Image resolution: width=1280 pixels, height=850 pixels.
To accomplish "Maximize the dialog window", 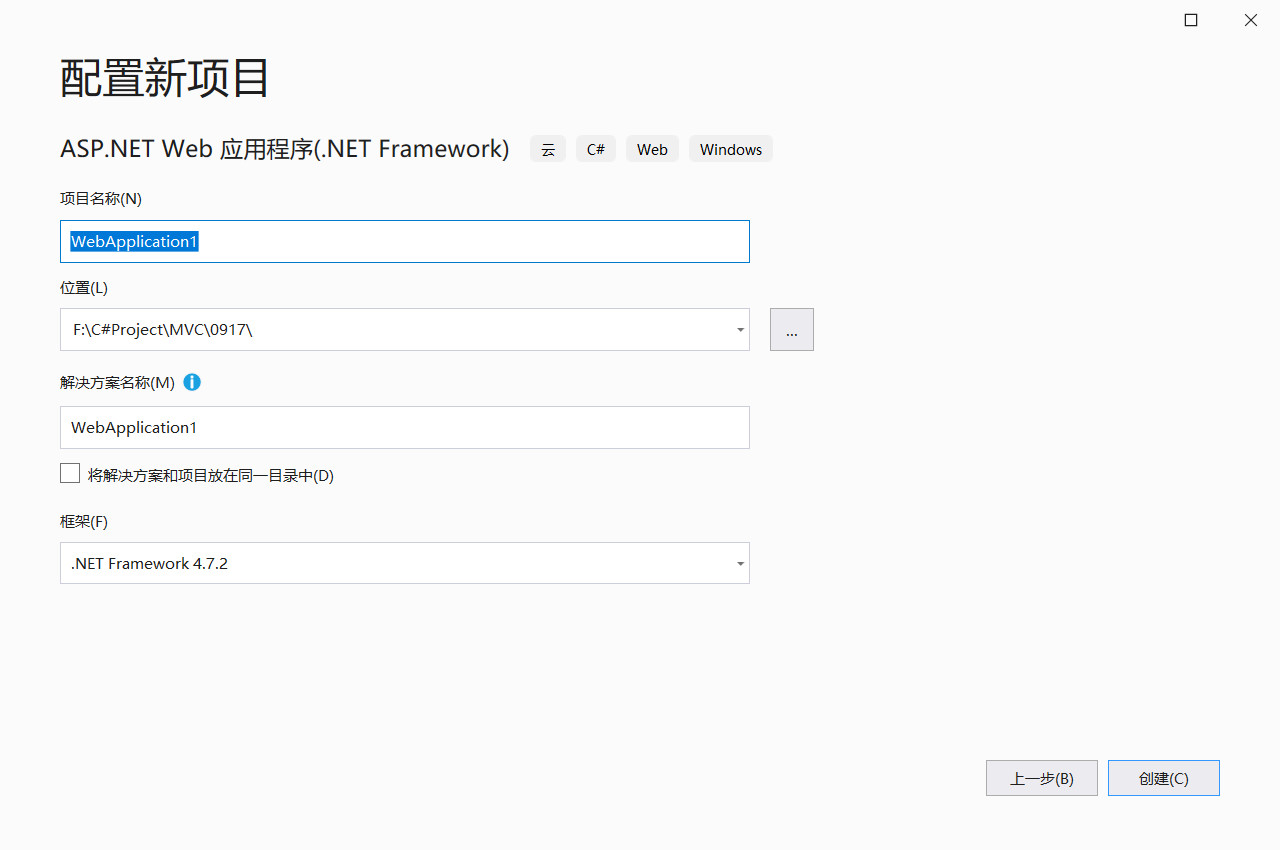I will click(1191, 20).
